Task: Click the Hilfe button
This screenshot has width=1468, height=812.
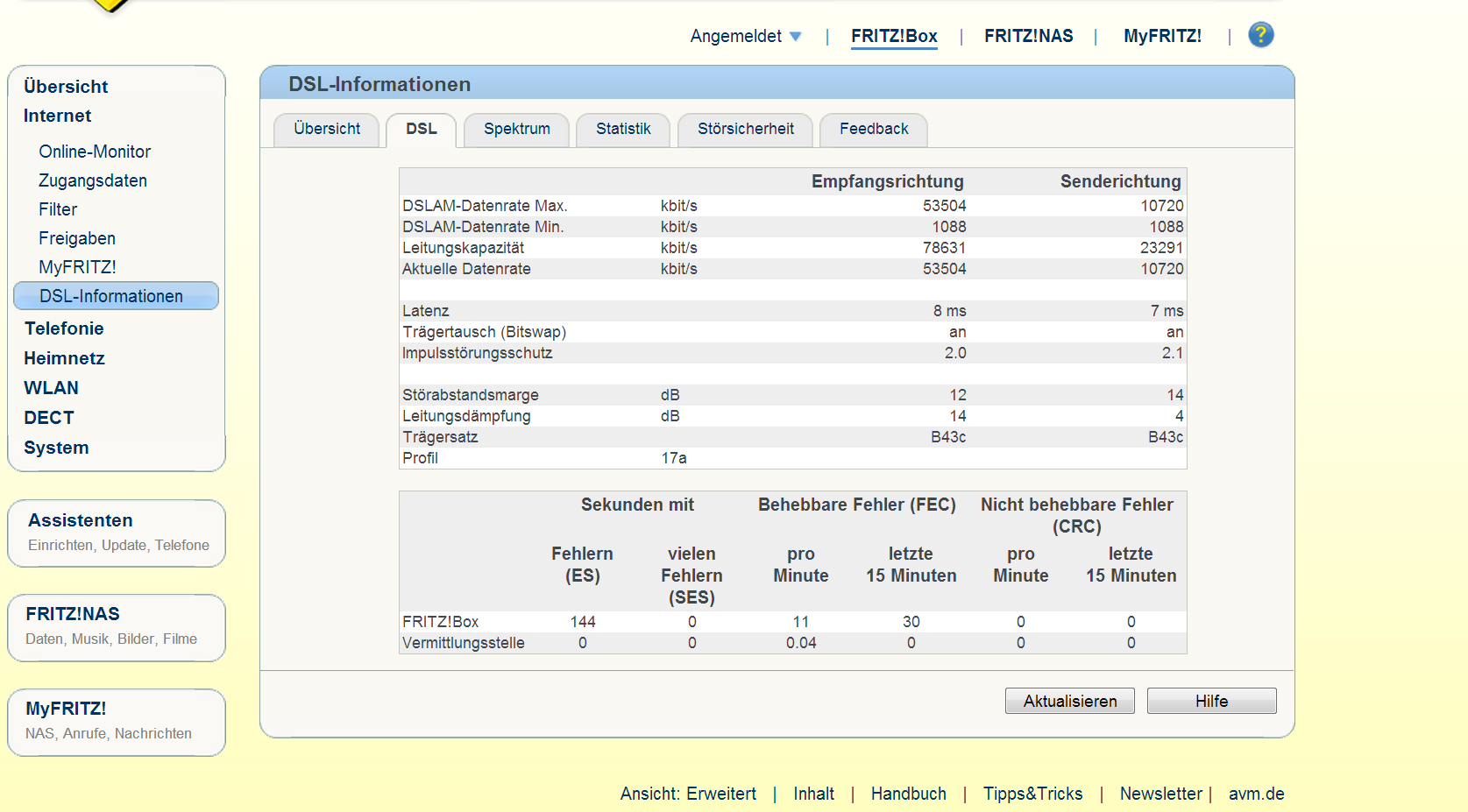Action: pyautogui.click(x=1212, y=701)
